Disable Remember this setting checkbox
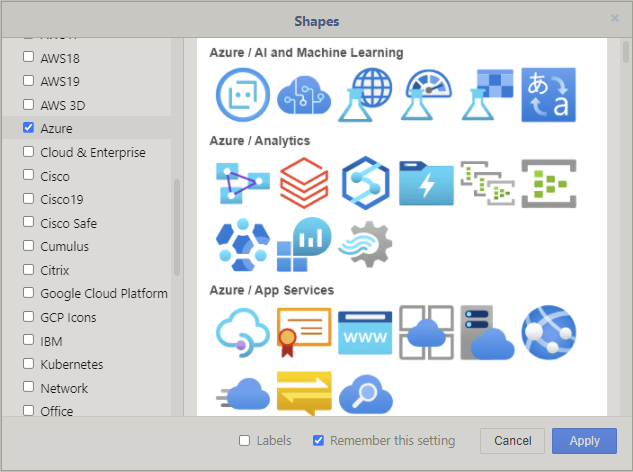Screen dimensions: 633x472 tap(318, 441)
